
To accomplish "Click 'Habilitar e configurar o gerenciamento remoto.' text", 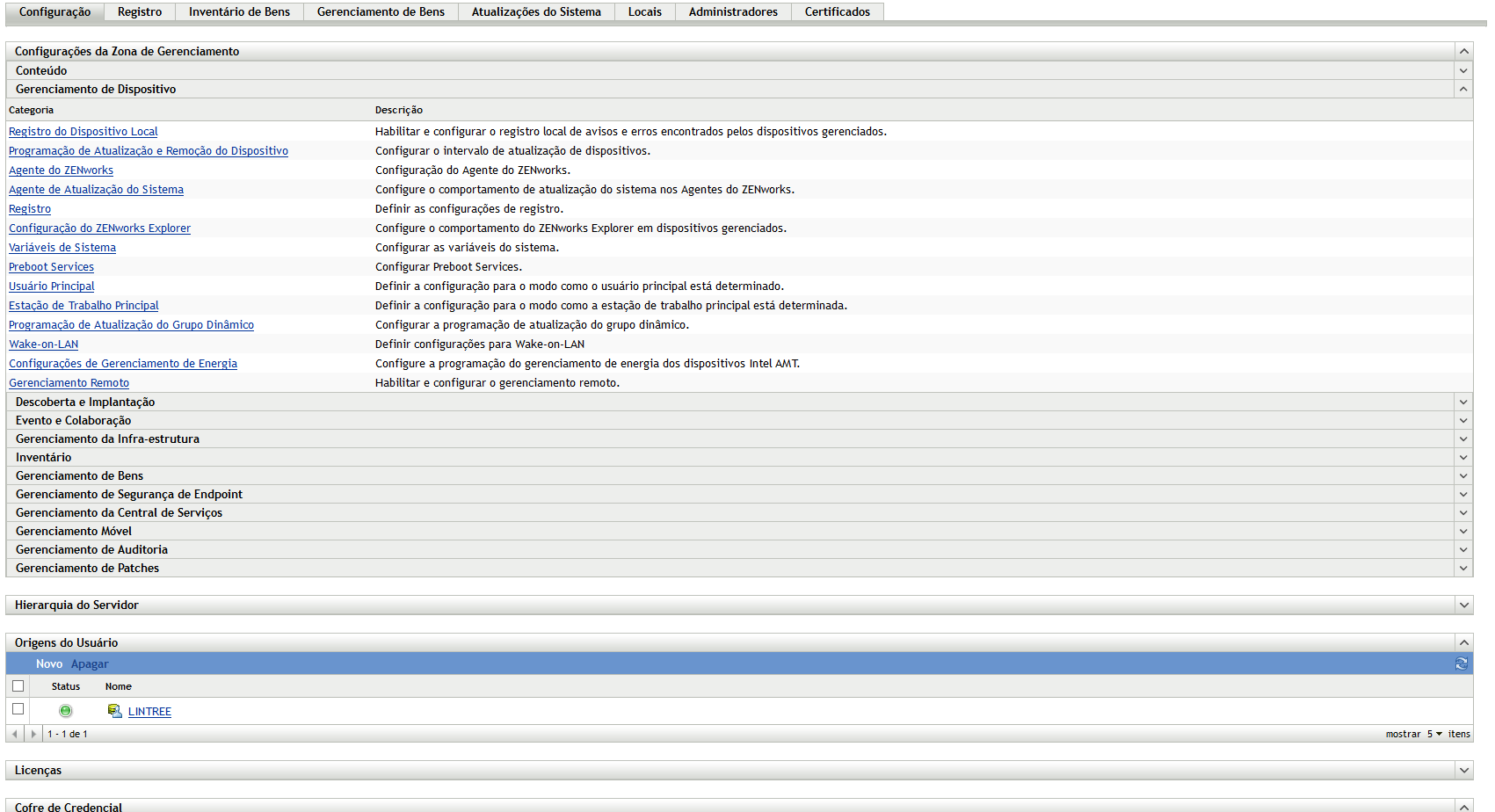I will coord(497,383).
